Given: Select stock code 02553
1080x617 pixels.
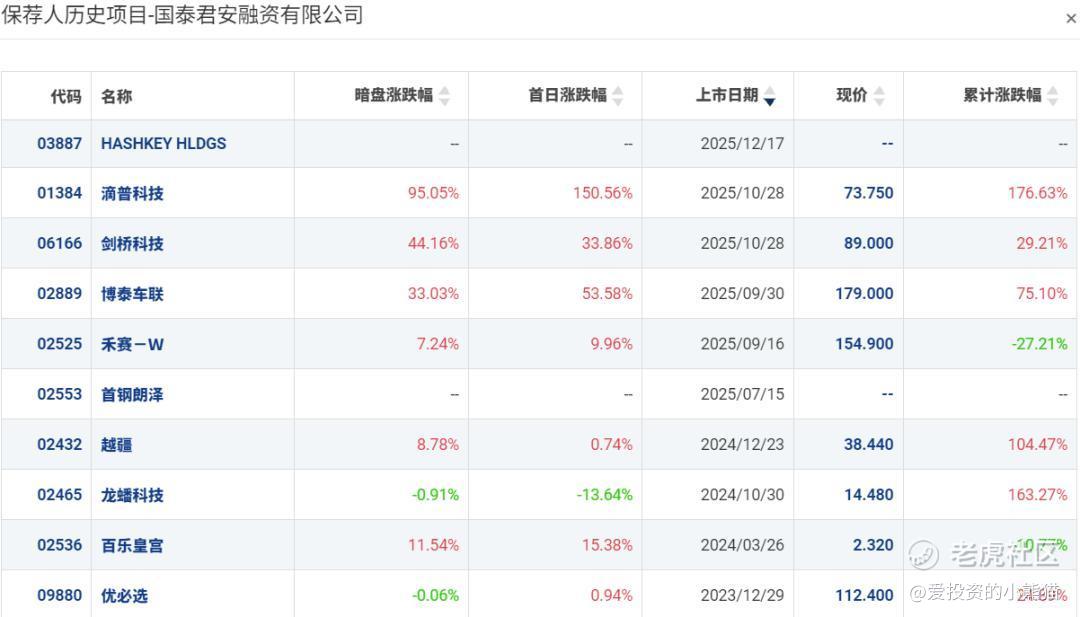Looking at the screenshot, I should click(59, 394).
